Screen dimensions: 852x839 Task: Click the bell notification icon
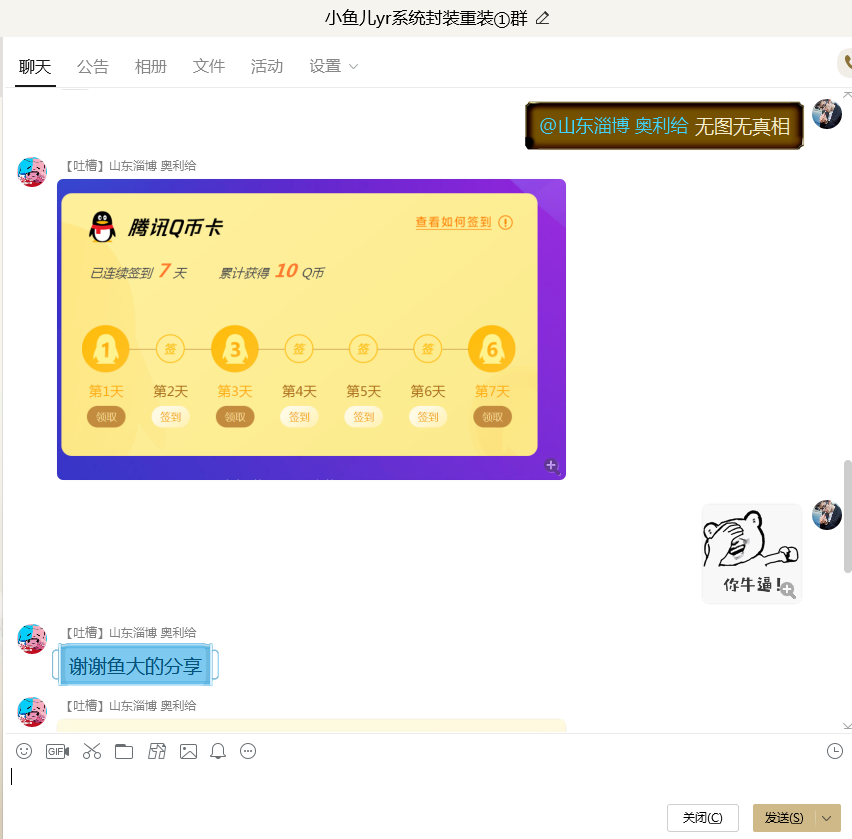coord(218,751)
